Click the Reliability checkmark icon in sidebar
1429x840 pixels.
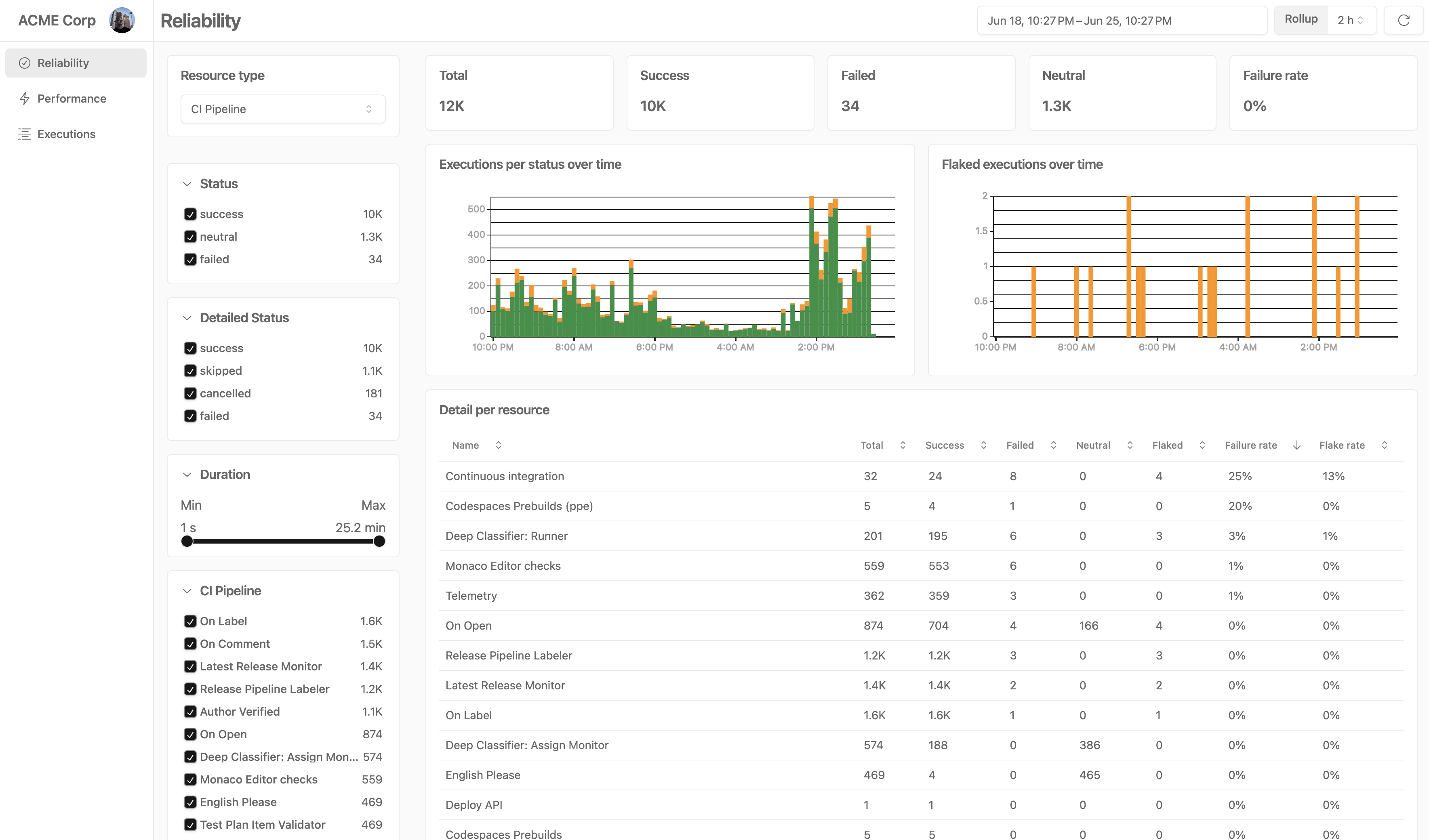point(24,63)
